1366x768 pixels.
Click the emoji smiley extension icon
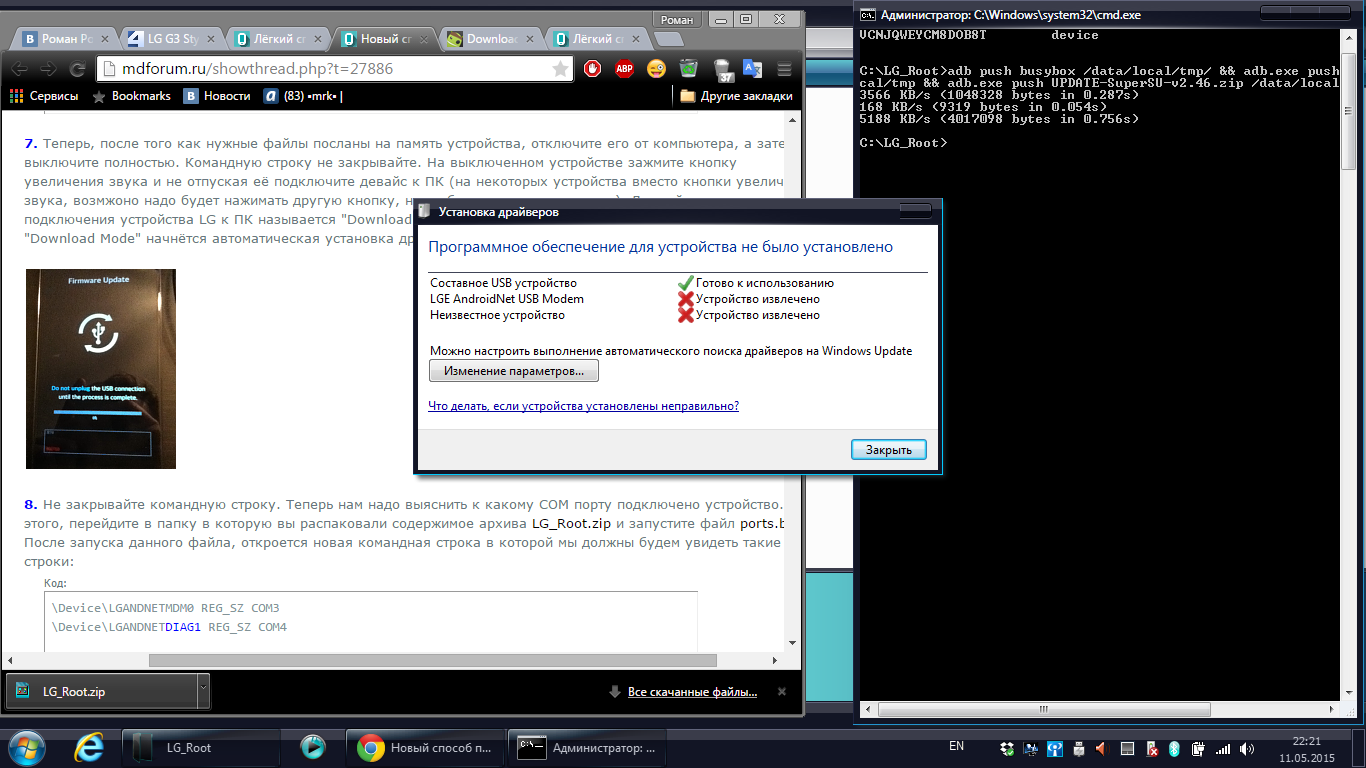click(x=656, y=69)
